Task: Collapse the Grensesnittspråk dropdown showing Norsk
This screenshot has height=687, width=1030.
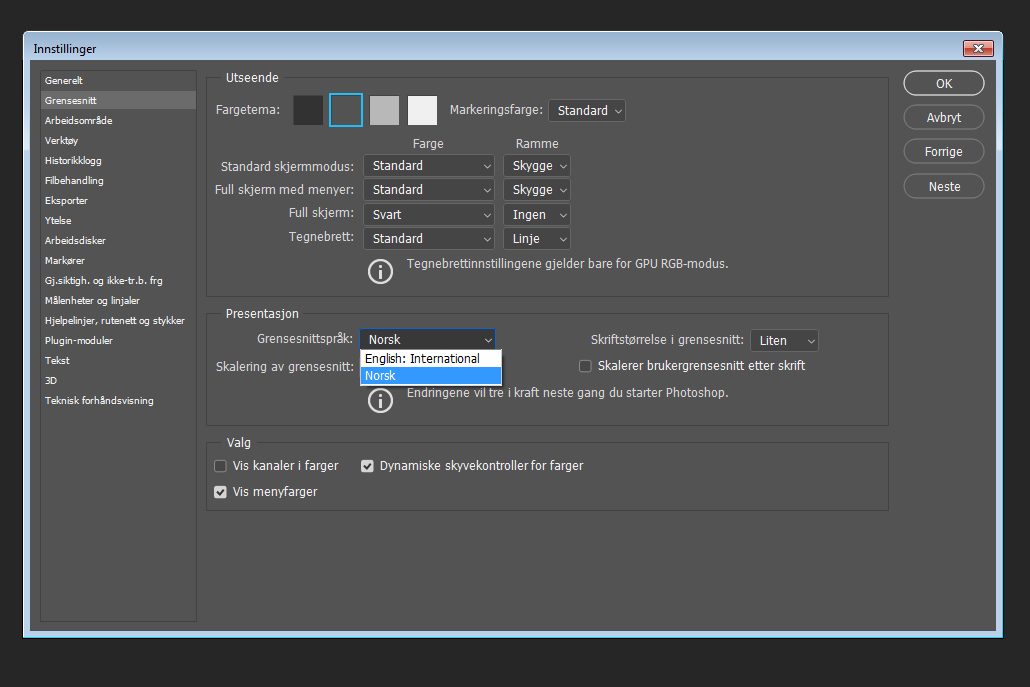Action: (428, 339)
